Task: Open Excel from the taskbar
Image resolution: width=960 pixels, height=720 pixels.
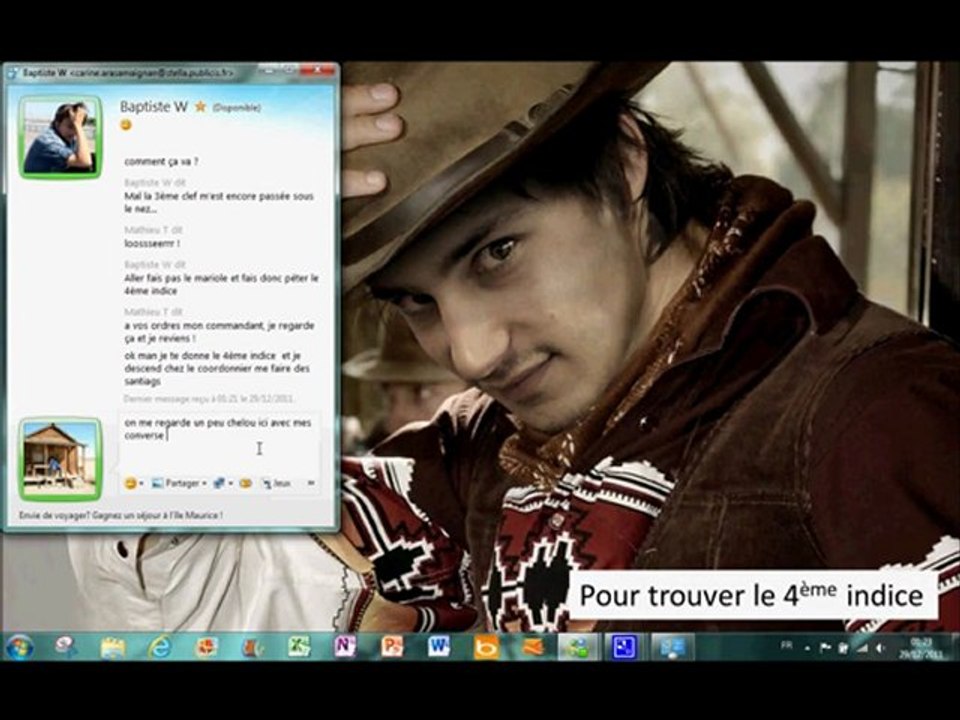Action: click(x=299, y=647)
